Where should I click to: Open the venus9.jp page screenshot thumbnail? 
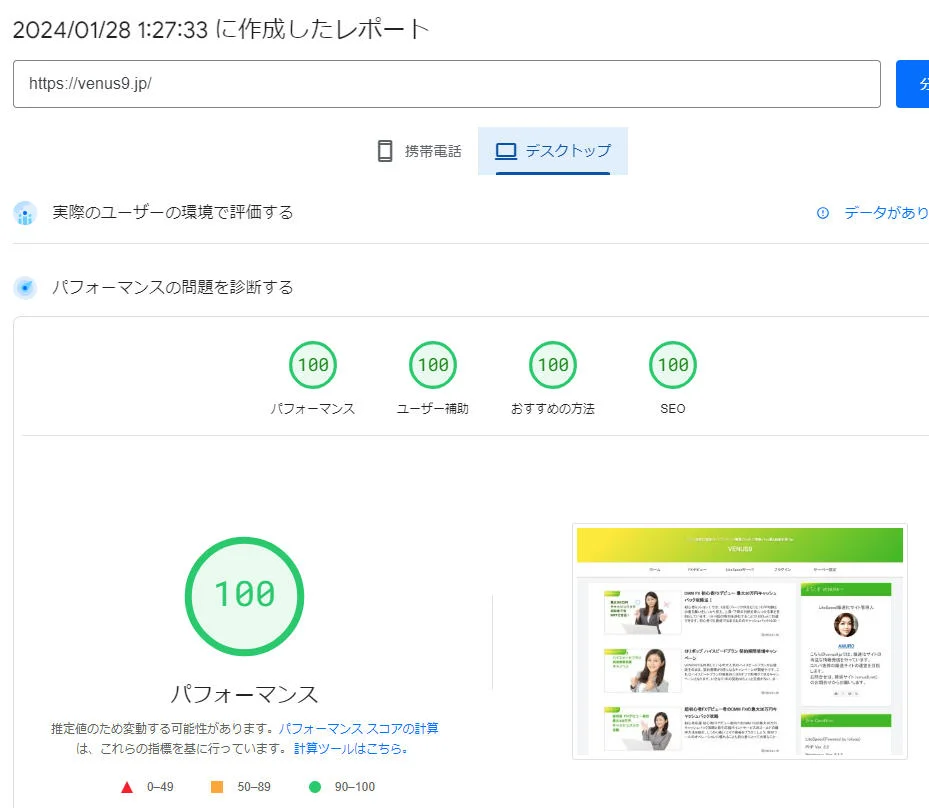tap(740, 641)
